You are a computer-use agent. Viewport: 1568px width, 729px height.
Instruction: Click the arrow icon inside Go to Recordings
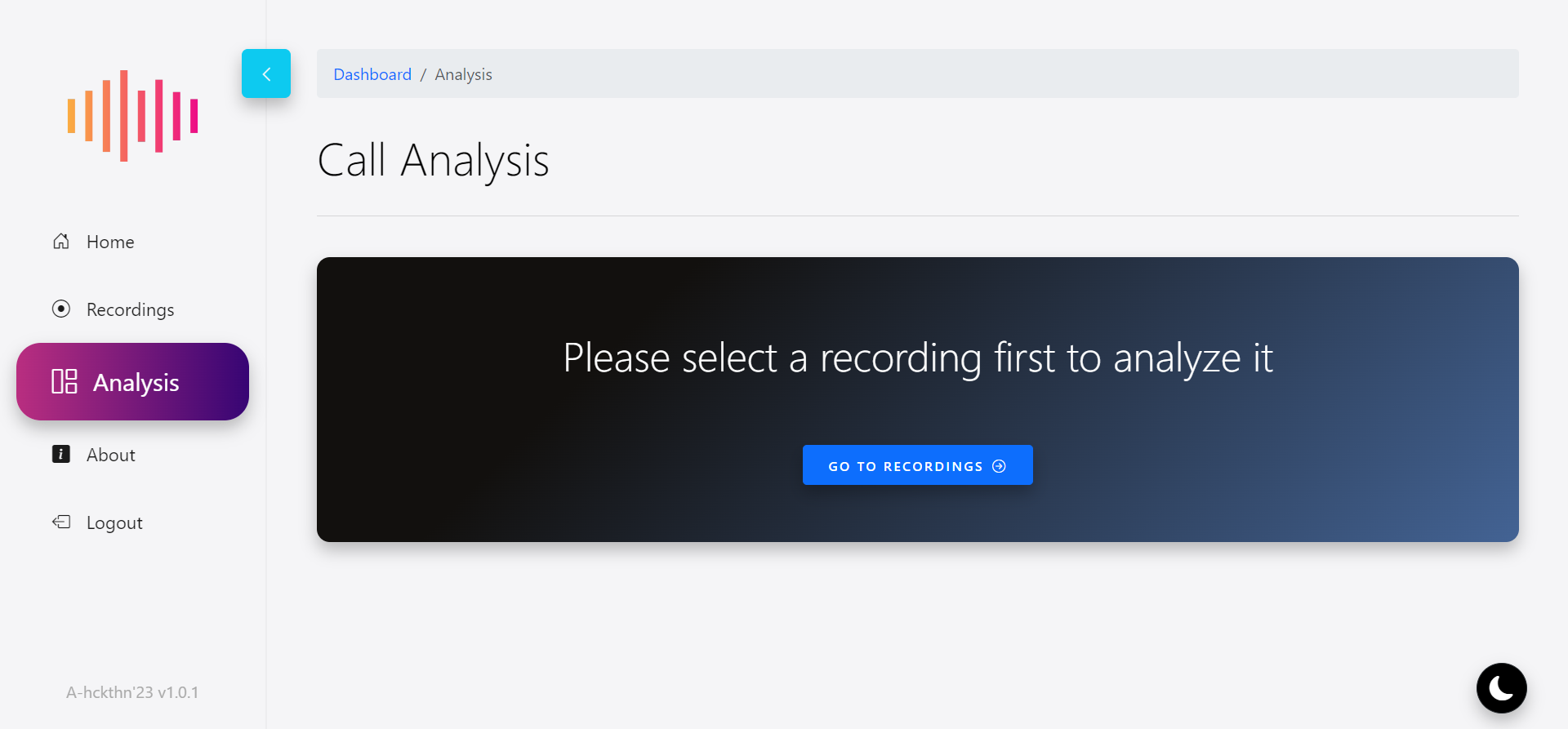tap(1000, 465)
